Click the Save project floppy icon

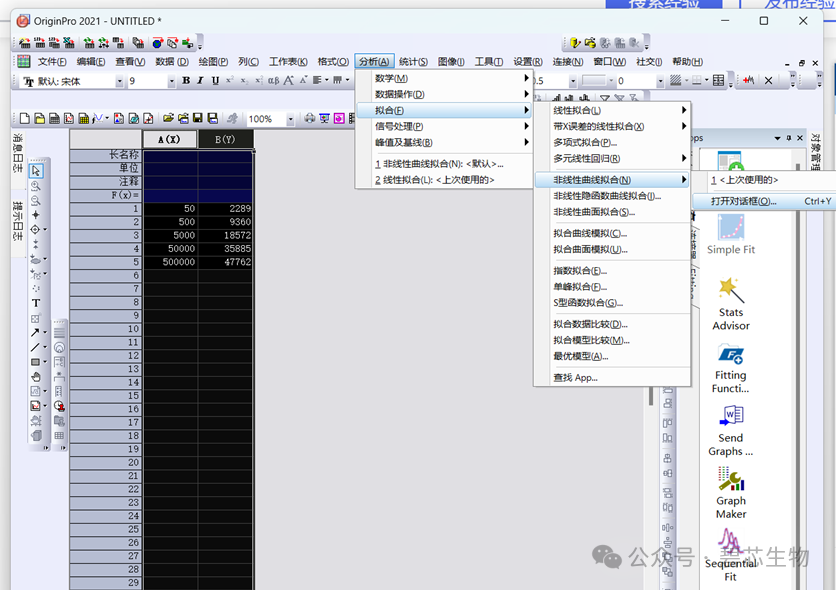tap(198, 118)
